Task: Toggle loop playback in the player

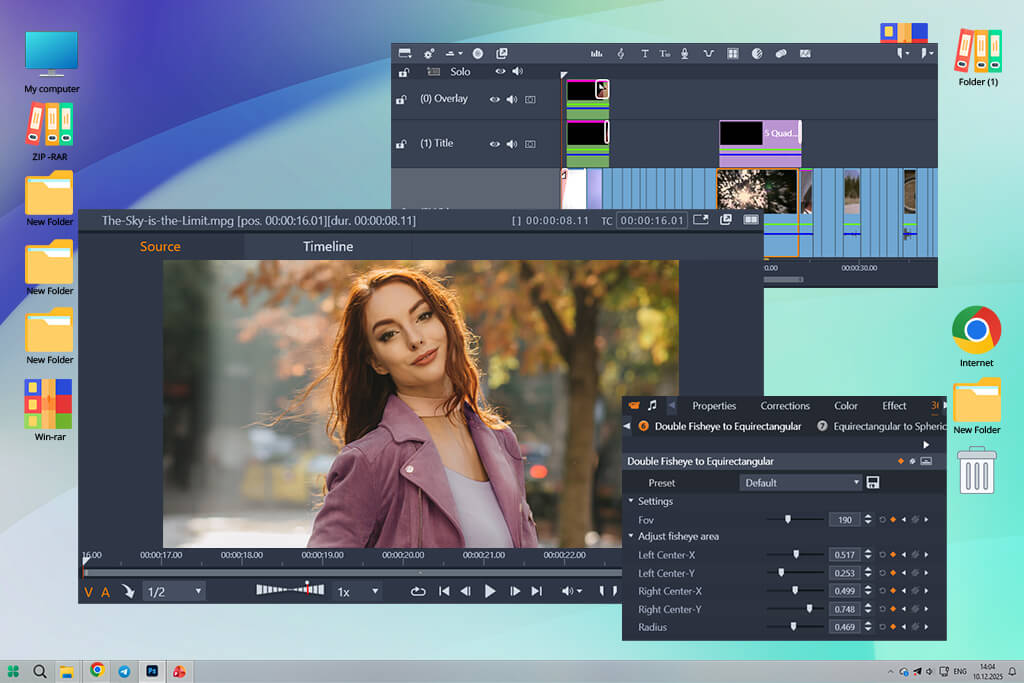Action: tap(418, 592)
